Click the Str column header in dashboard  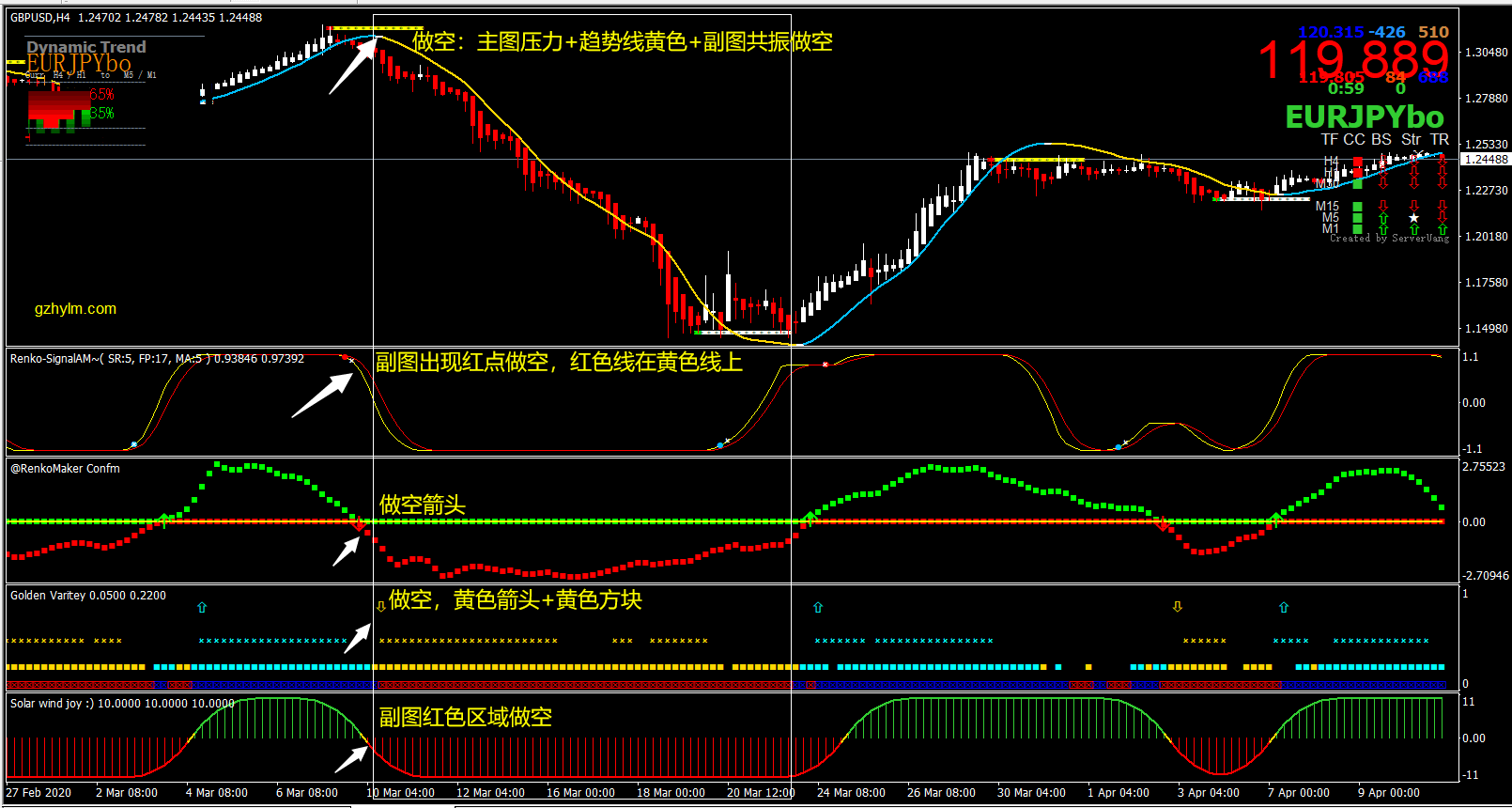click(x=1412, y=139)
